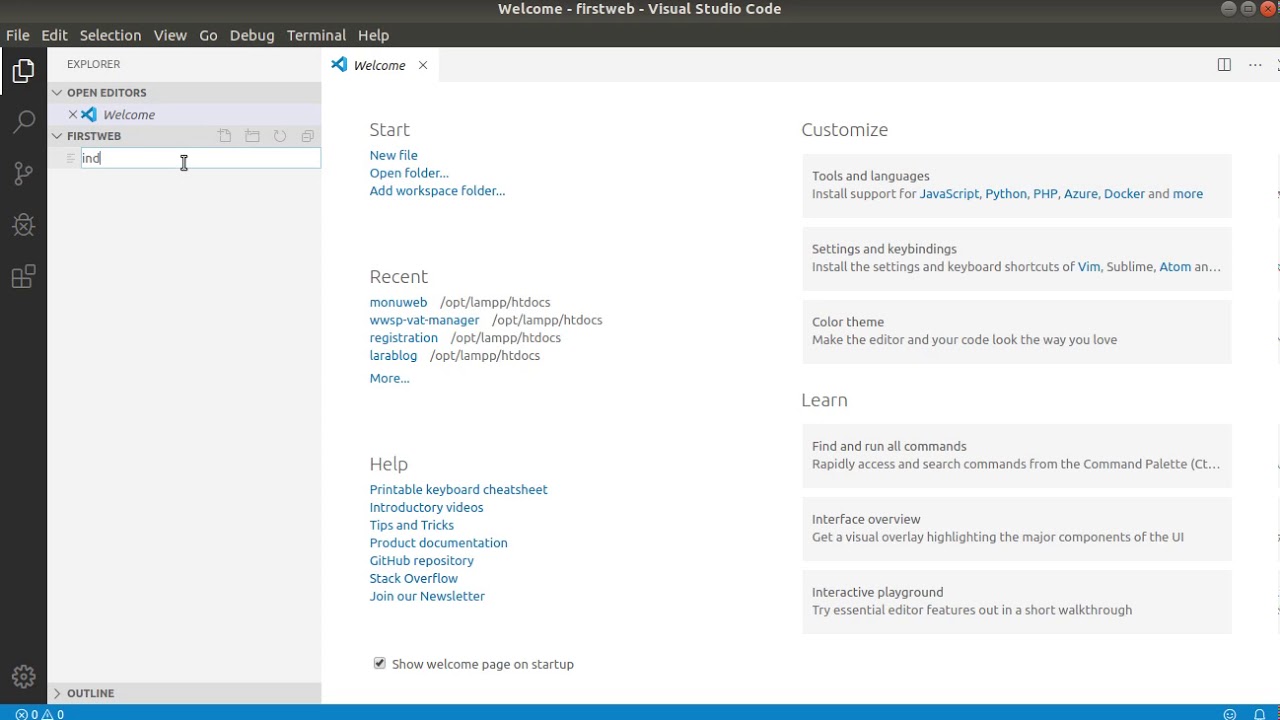The height and width of the screenshot is (720, 1280).
Task: Uncheck Show welcome page on startup
Action: tap(380, 663)
